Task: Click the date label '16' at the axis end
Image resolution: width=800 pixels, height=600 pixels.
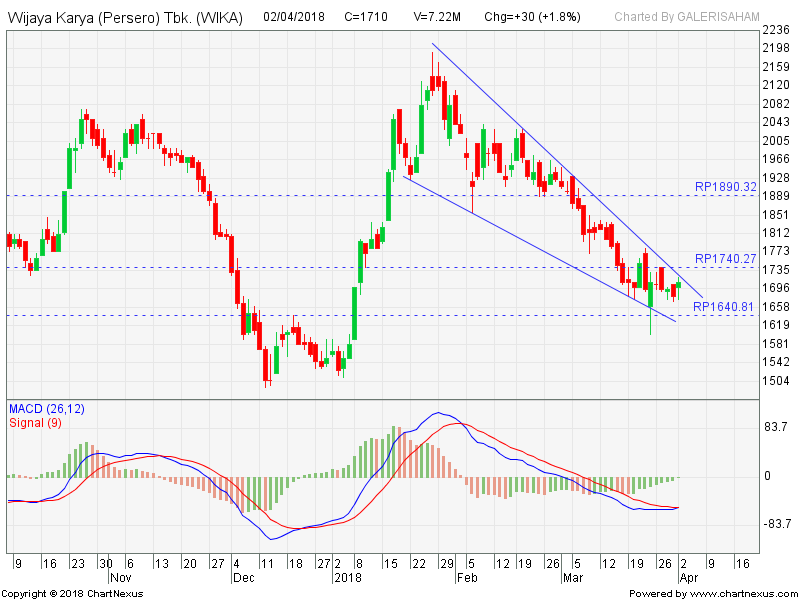Action: (x=743, y=564)
